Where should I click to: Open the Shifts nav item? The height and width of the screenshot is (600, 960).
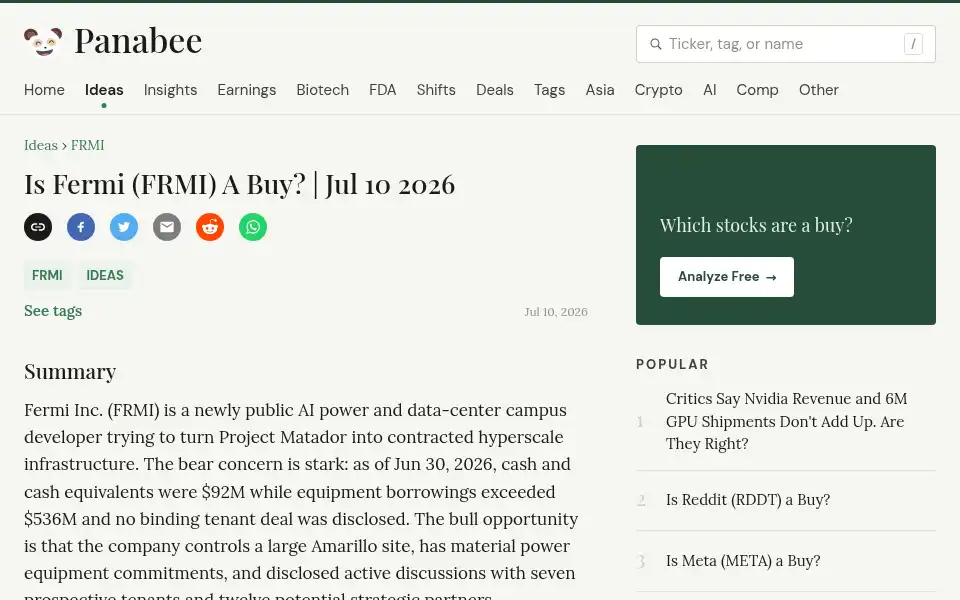(436, 90)
